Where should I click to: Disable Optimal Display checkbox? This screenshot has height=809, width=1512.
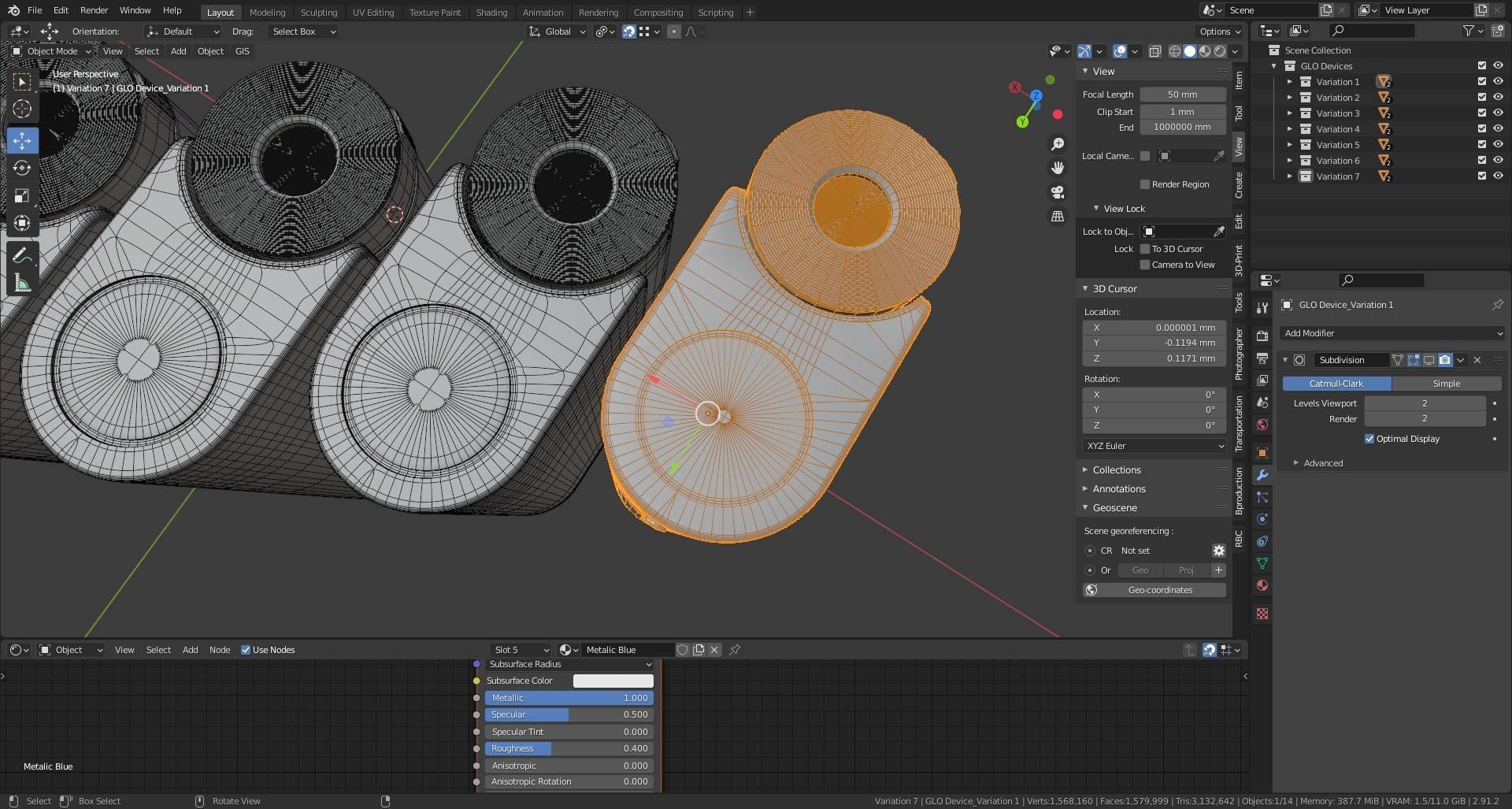(1369, 439)
